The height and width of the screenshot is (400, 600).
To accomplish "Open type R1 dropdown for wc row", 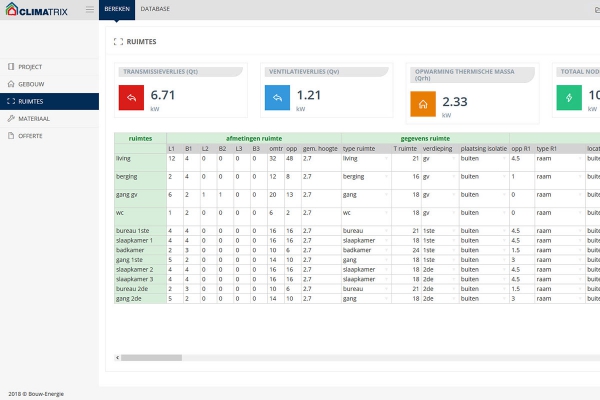I will [580, 212].
